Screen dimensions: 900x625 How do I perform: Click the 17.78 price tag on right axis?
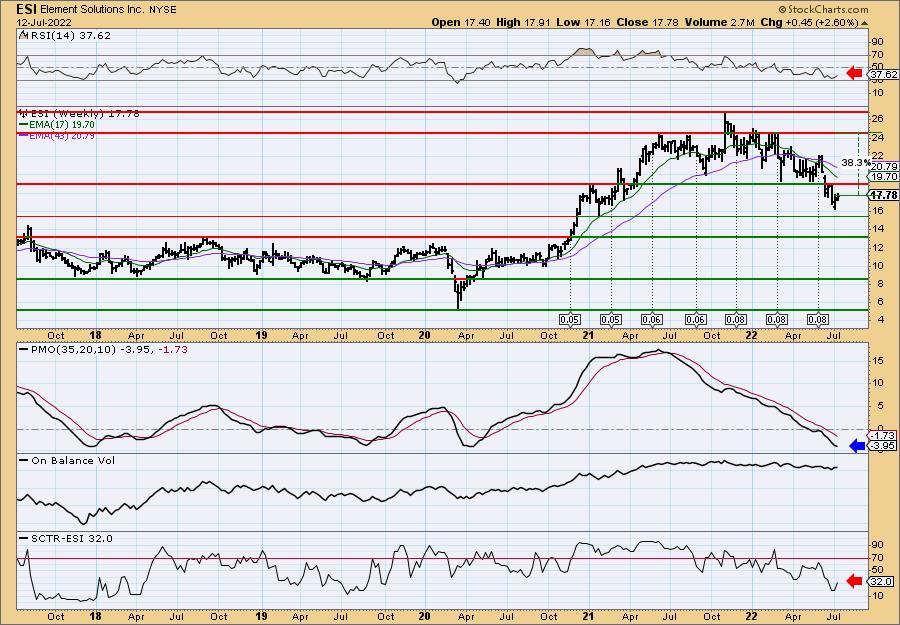(884, 195)
